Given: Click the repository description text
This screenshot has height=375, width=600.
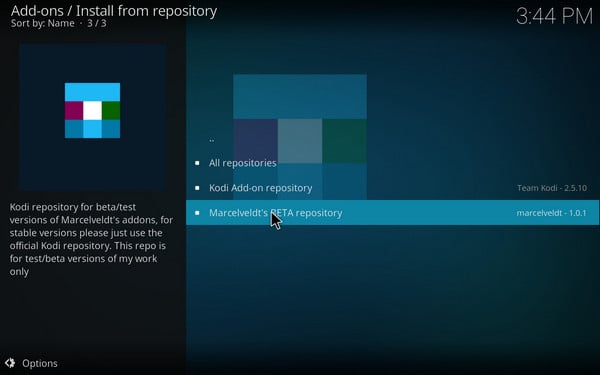Looking at the screenshot, I should [91, 239].
